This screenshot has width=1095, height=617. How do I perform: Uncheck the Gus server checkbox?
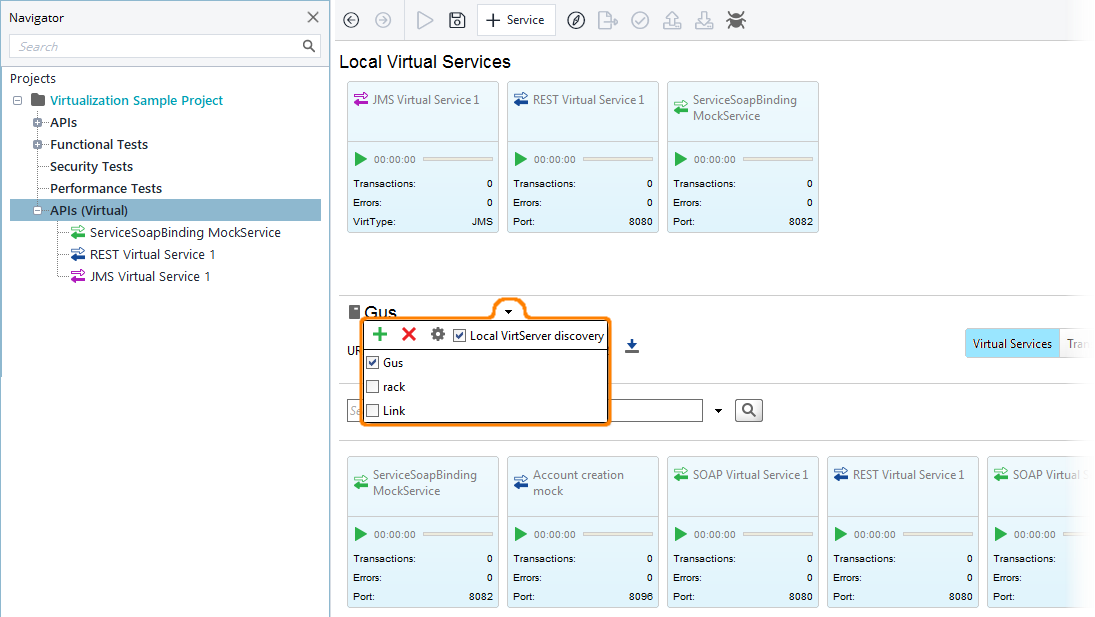tap(371, 362)
